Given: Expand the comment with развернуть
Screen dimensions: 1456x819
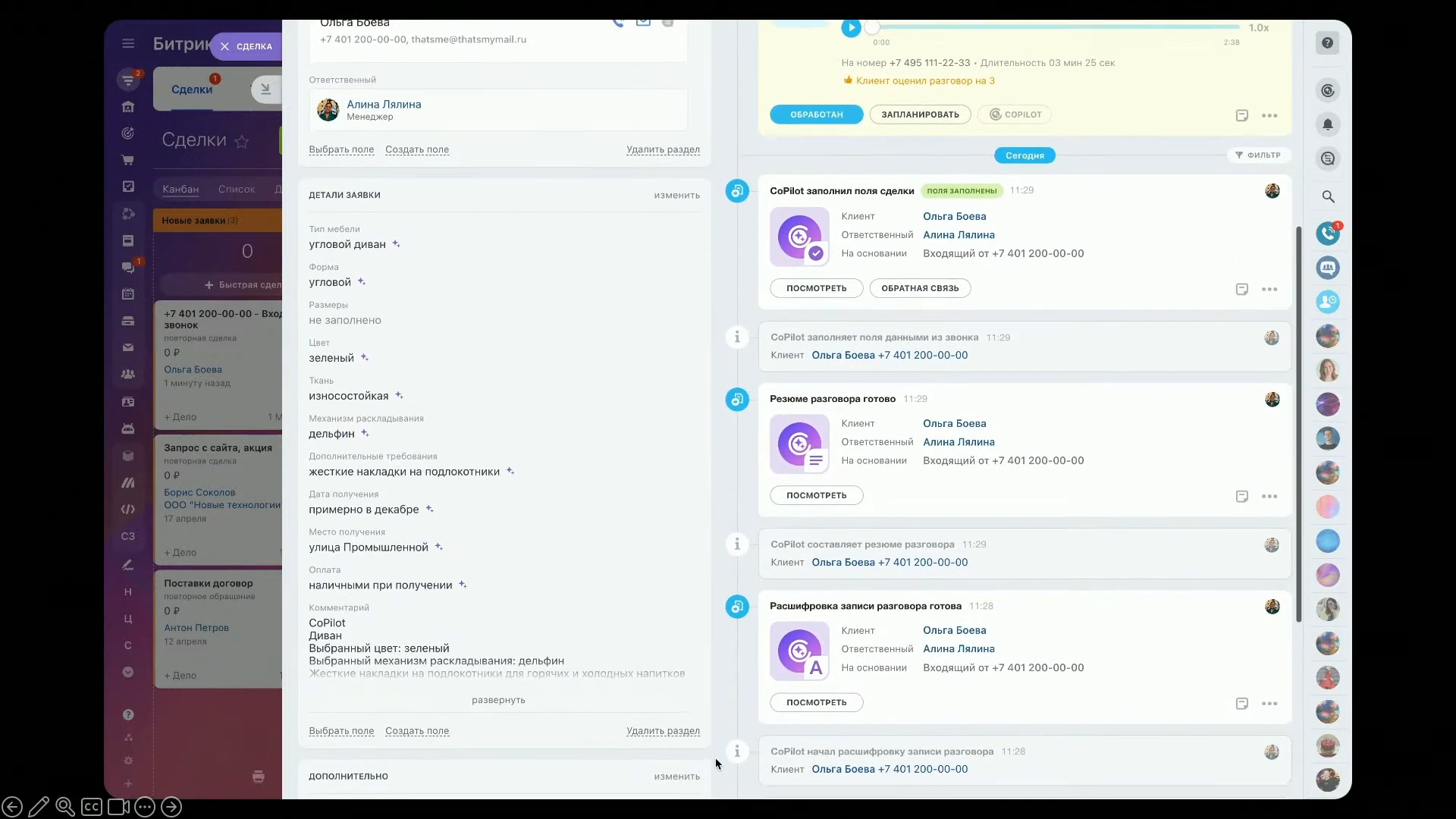Looking at the screenshot, I should tap(498, 700).
